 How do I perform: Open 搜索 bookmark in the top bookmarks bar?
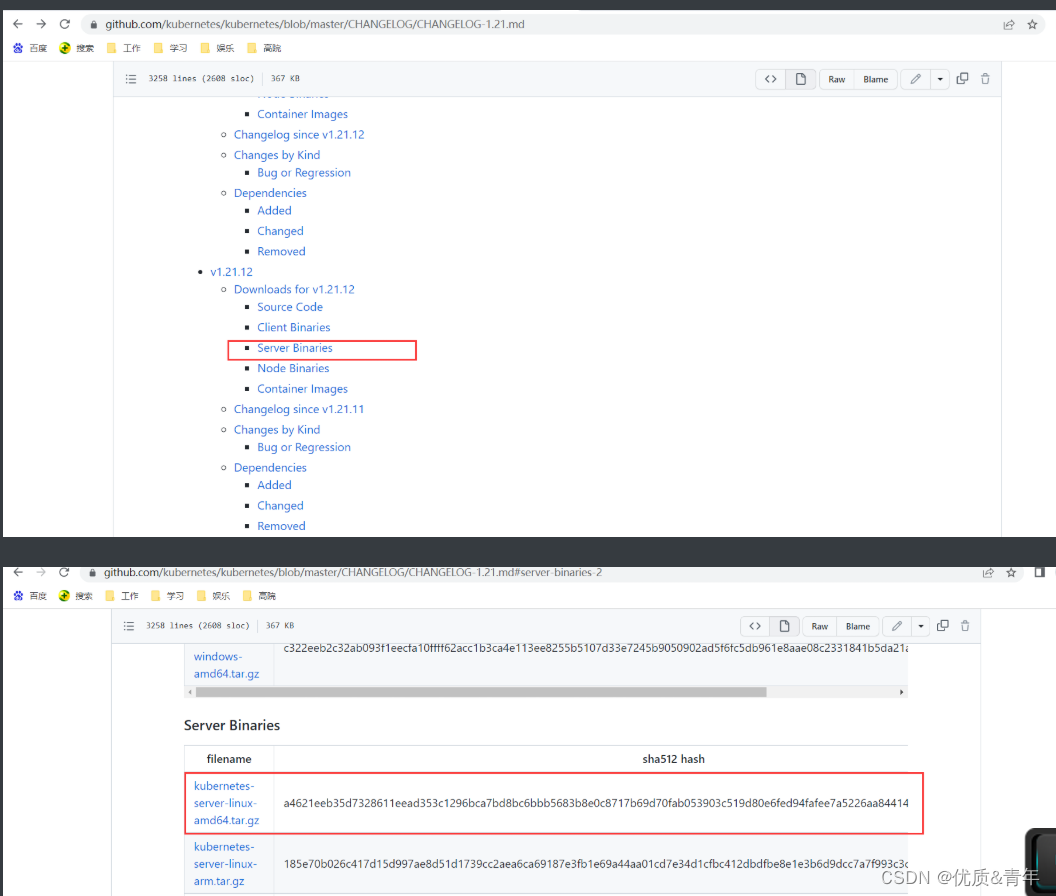tap(76, 48)
